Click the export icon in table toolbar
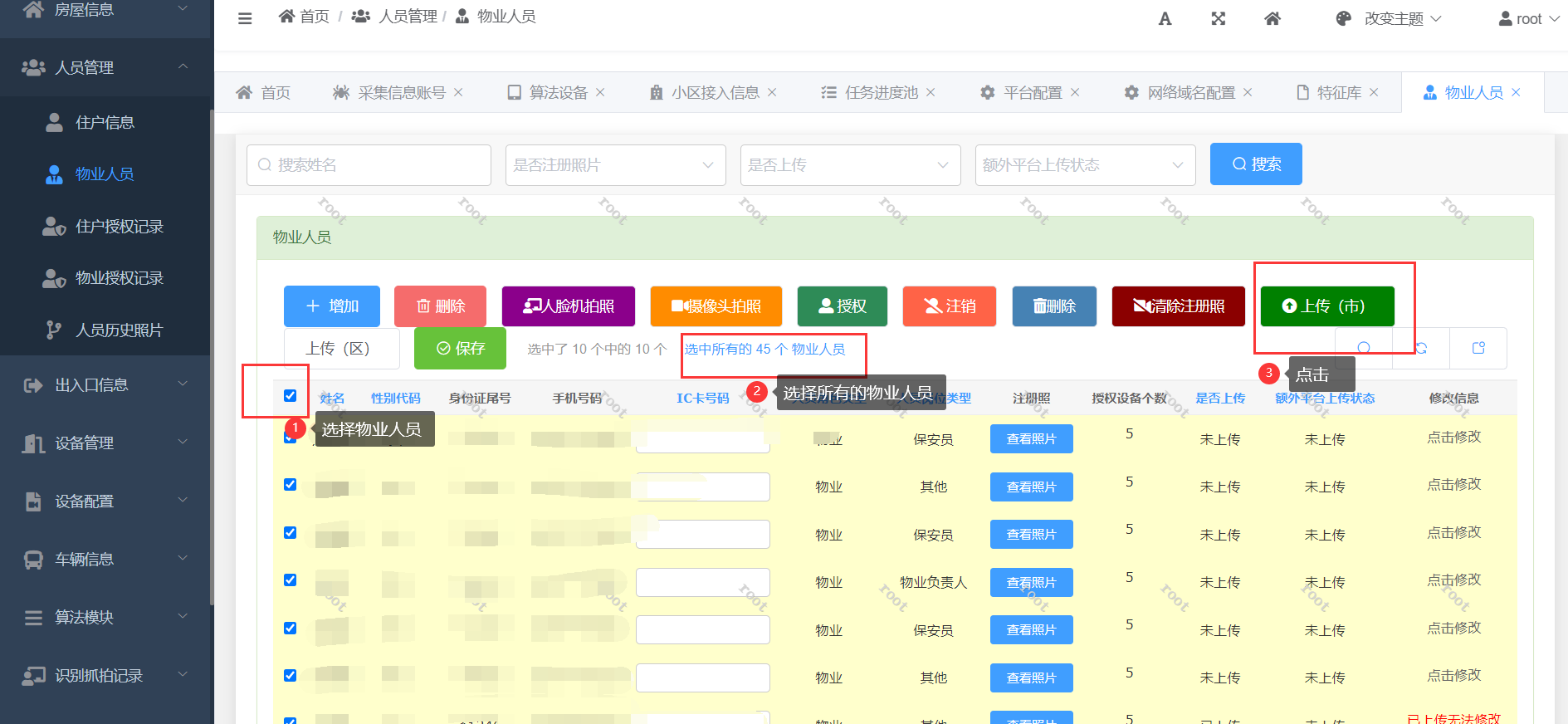This screenshot has width=1568, height=724. click(x=1478, y=348)
